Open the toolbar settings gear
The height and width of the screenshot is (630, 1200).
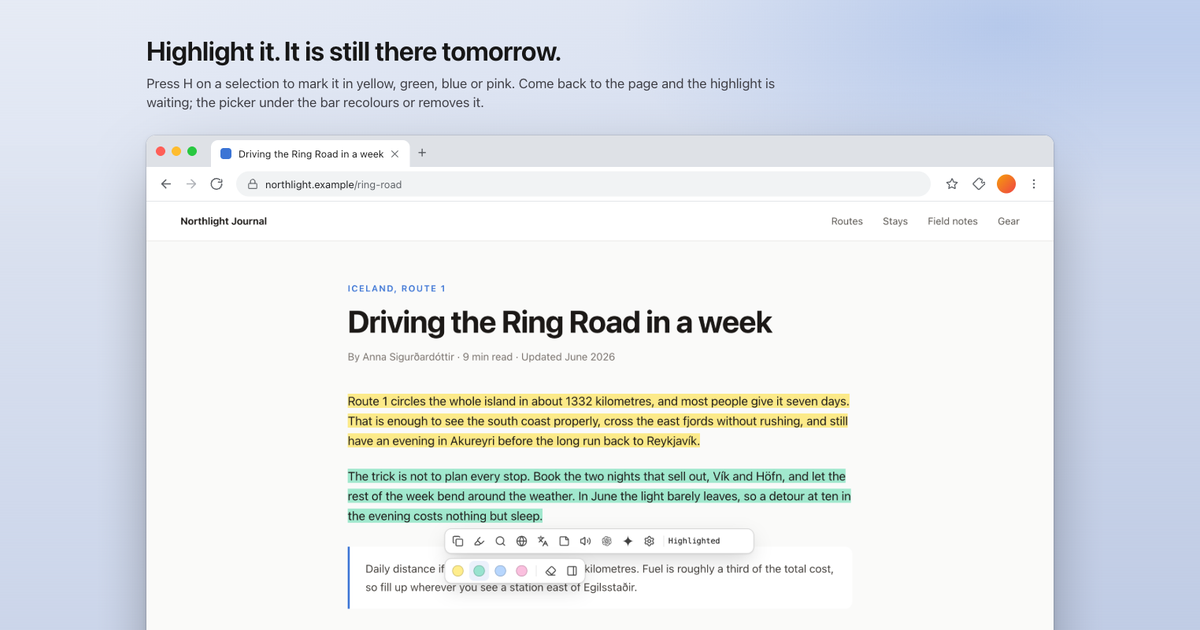pyautogui.click(x=649, y=541)
